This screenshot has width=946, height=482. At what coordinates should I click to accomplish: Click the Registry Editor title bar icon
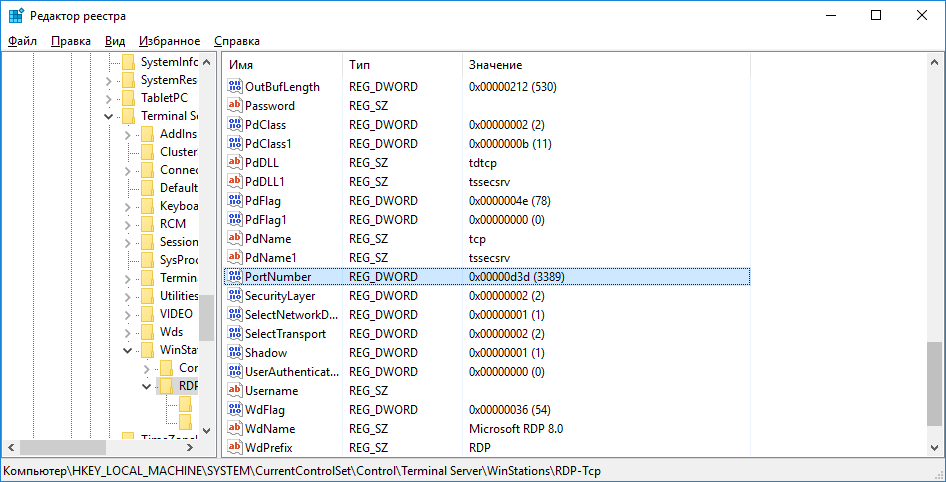pyautogui.click(x=16, y=15)
